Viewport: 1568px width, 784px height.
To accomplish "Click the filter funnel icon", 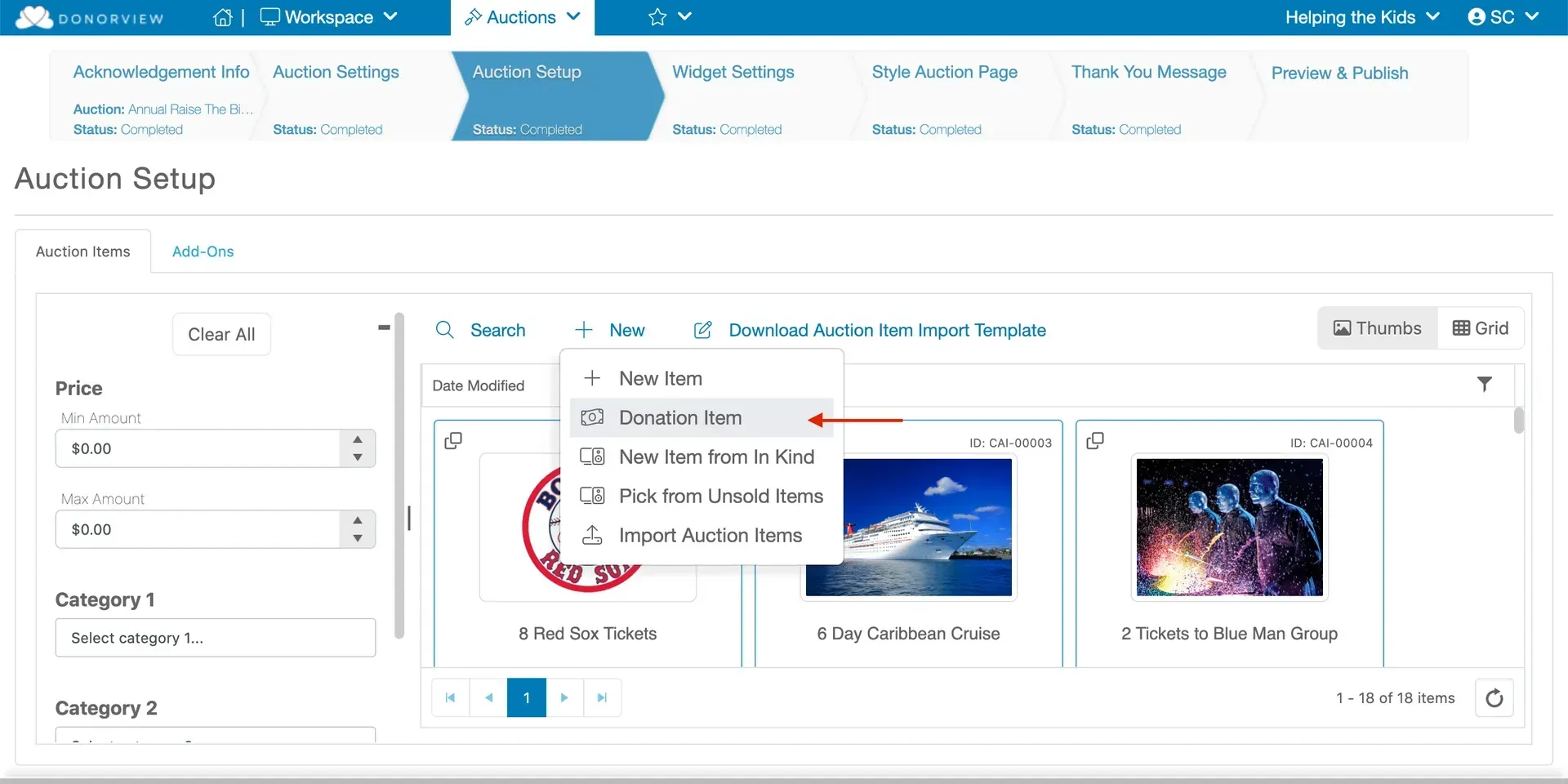I will [x=1485, y=384].
